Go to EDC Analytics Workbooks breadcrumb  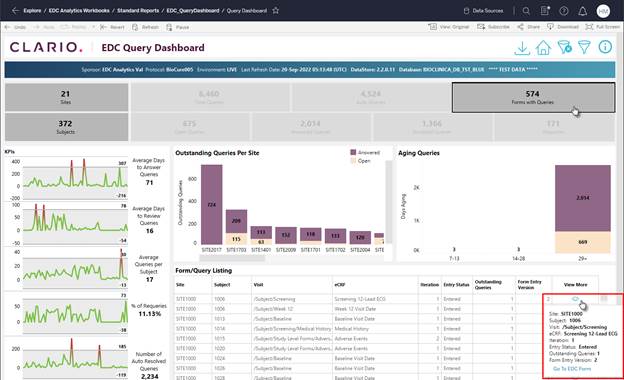point(79,11)
